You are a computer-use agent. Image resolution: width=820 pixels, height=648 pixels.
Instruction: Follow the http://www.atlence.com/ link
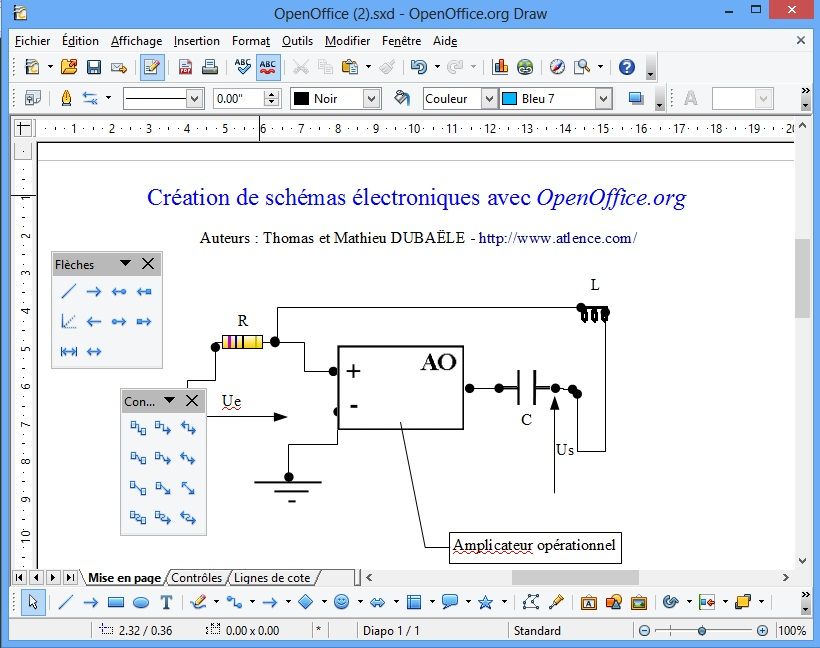pyautogui.click(x=557, y=238)
